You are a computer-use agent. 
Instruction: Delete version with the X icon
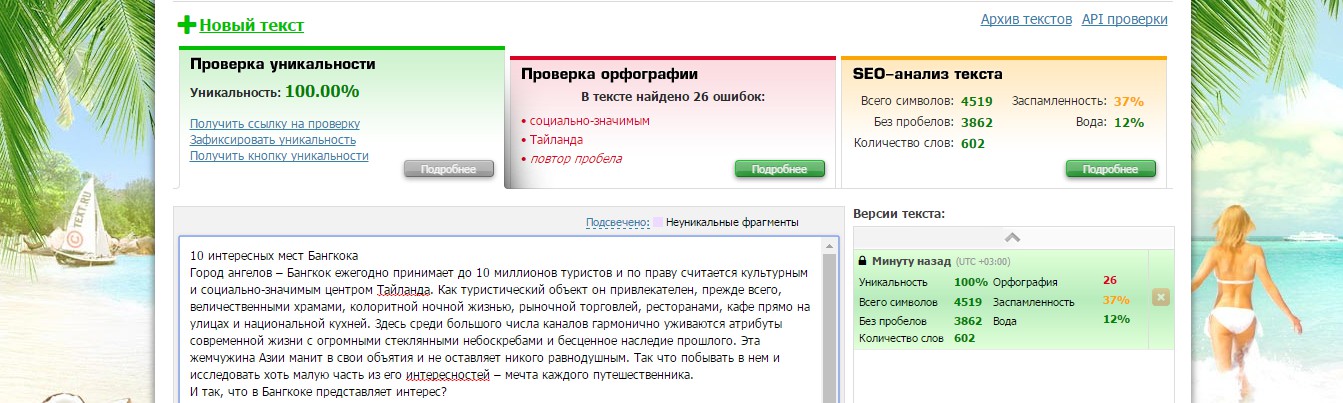[1160, 297]
